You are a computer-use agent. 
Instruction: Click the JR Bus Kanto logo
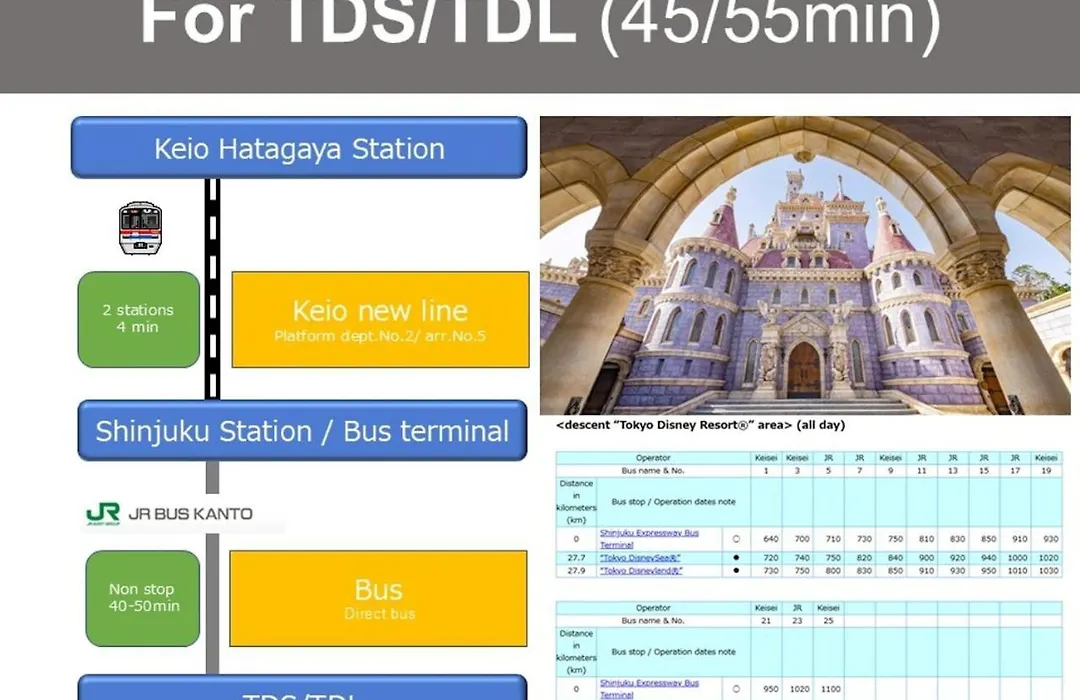tap(169, 514)
